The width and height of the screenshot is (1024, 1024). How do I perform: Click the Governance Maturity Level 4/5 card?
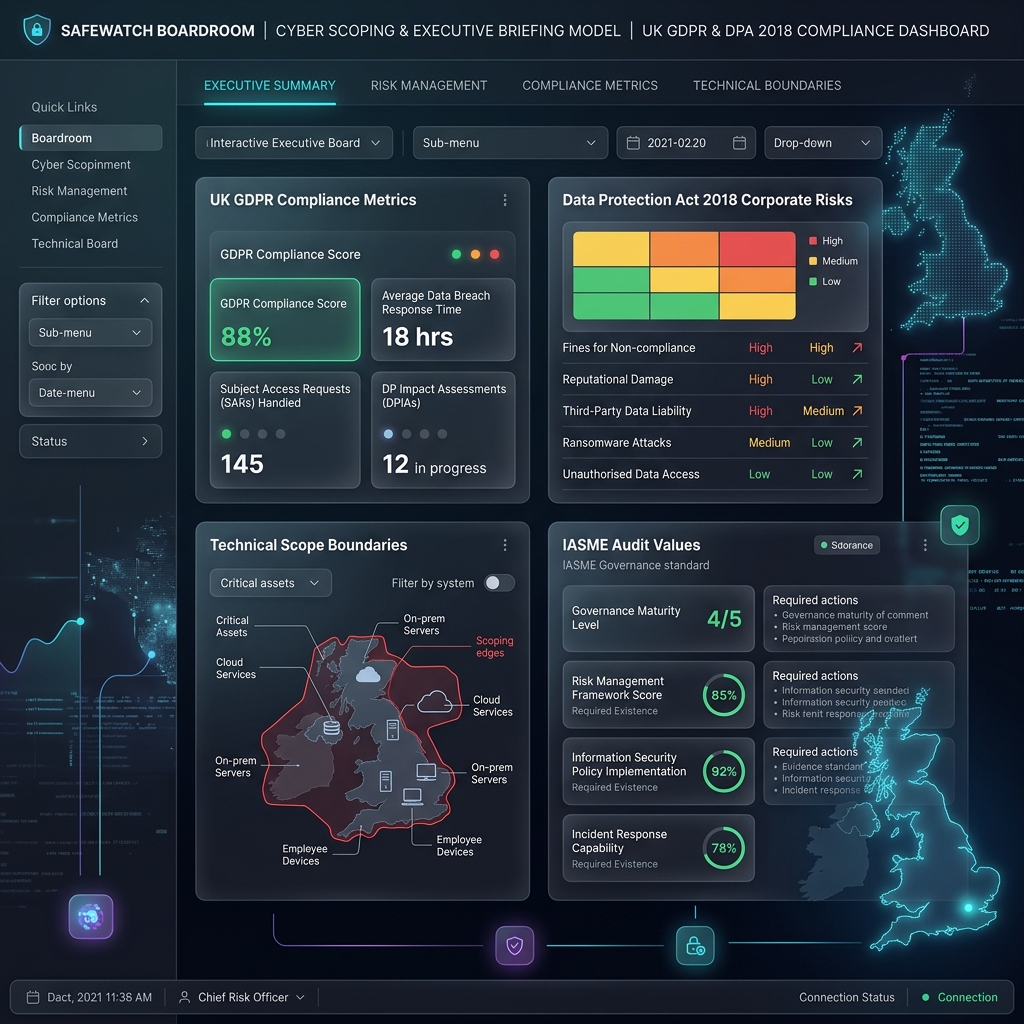[x=658, y=618]
